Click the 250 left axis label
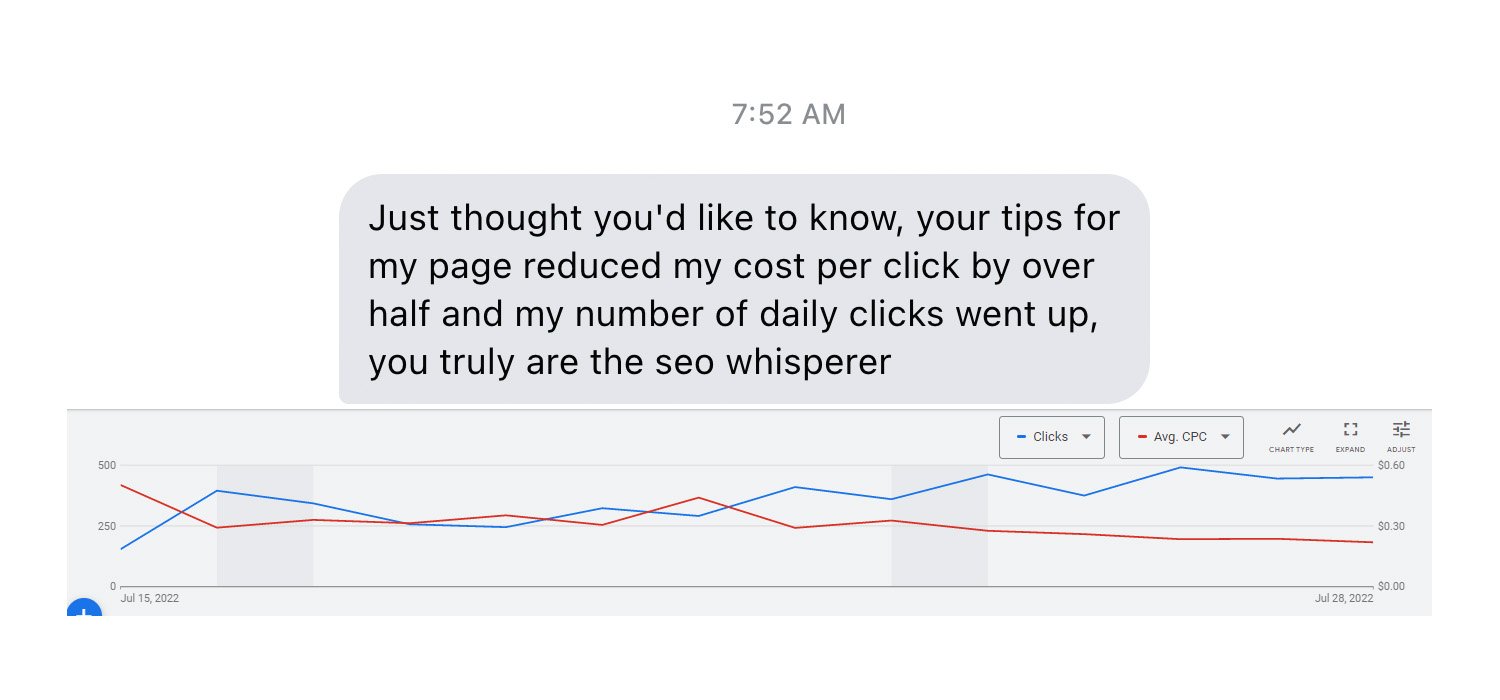This screenshot has width=1500, height=700. click(x=106, y=526)
